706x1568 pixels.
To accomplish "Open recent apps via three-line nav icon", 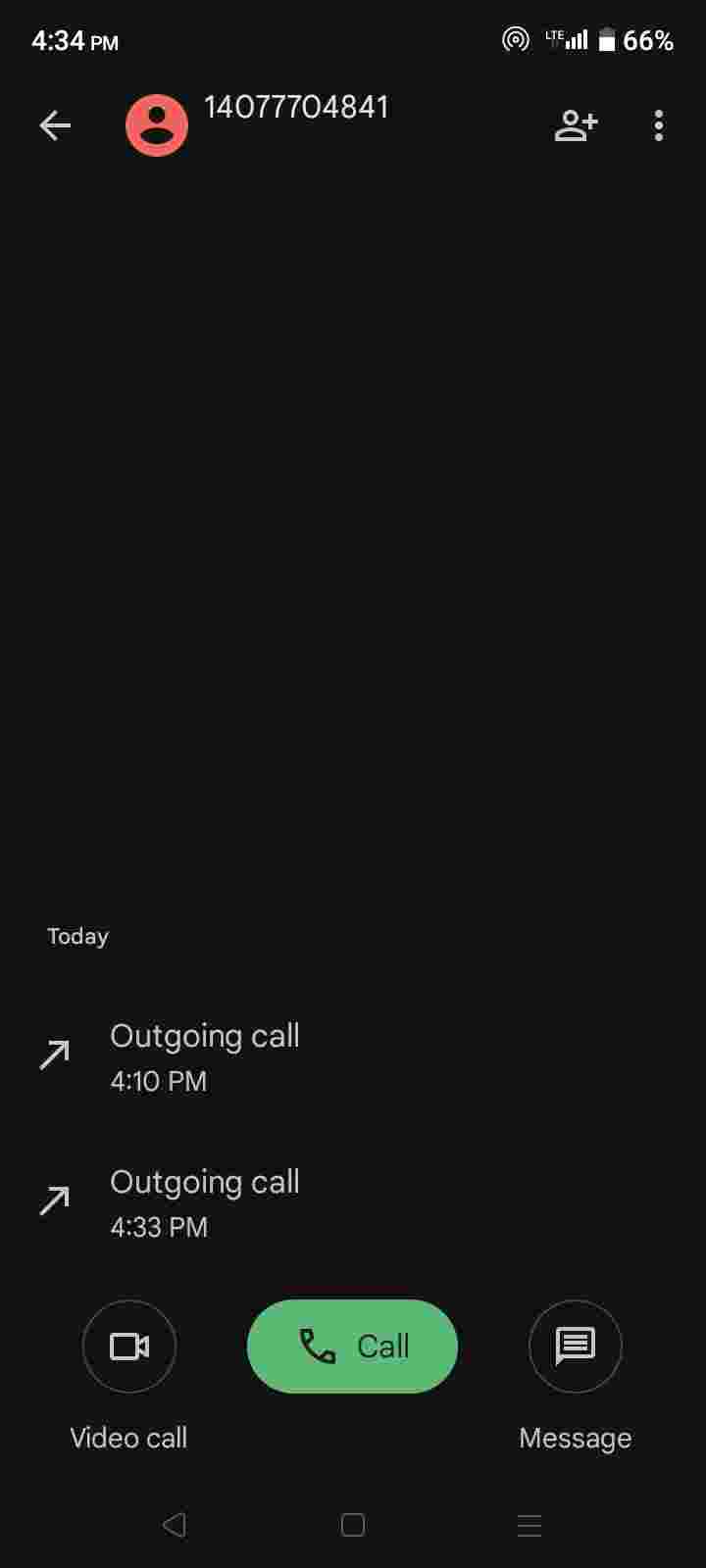I will click(529, 1525).
